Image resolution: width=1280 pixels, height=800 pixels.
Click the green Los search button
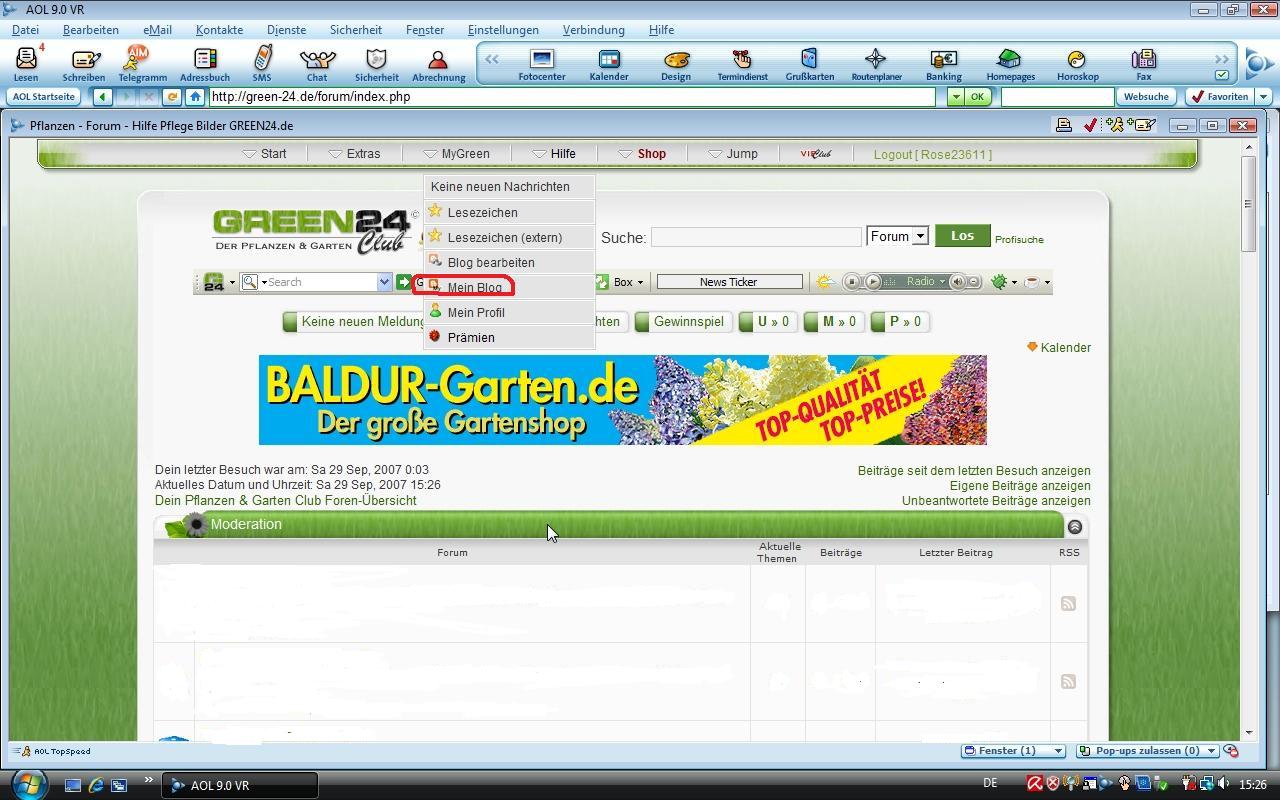(x=962, y=236)
